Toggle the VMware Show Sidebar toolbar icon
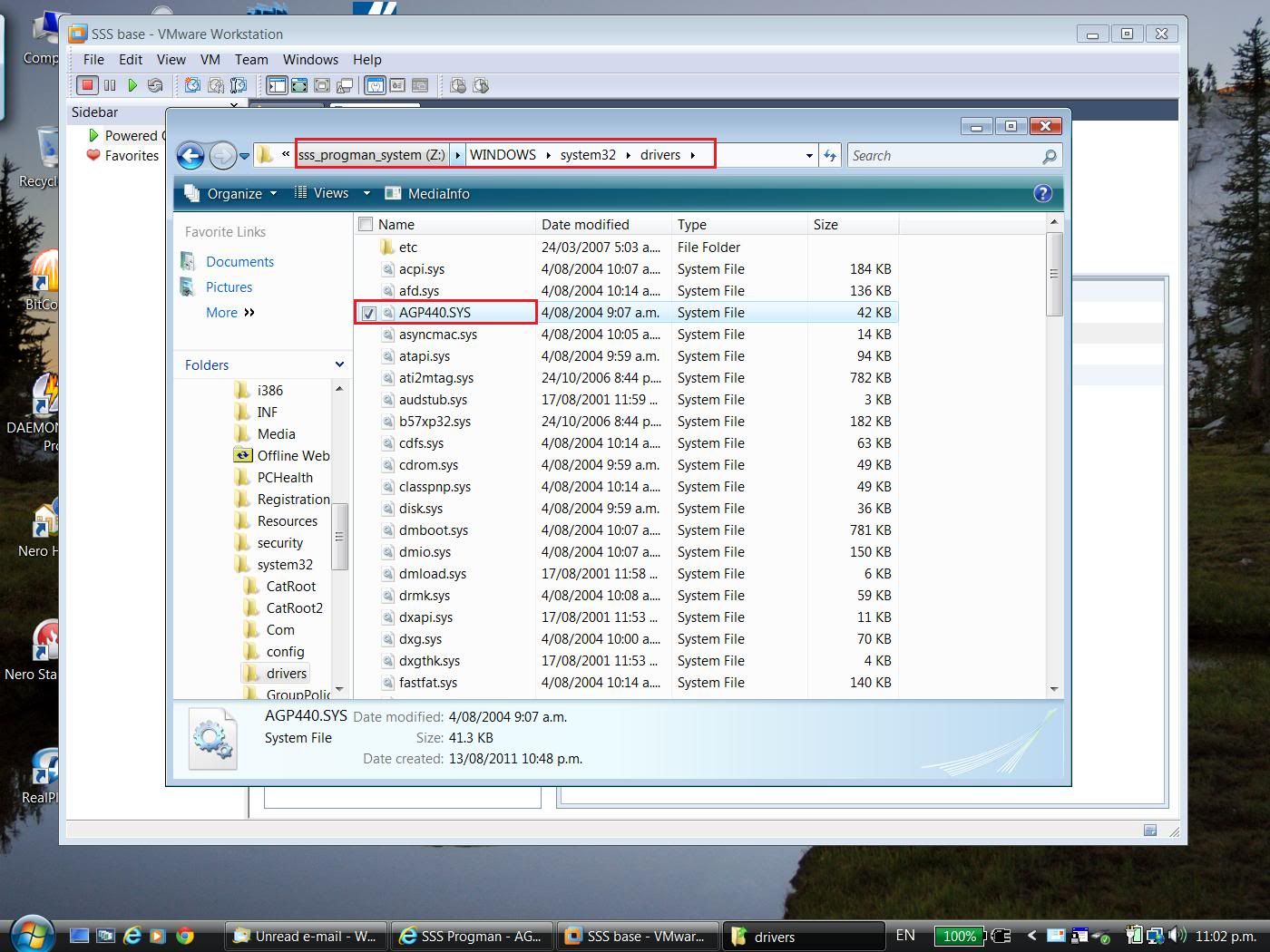 tap(277, 85)
